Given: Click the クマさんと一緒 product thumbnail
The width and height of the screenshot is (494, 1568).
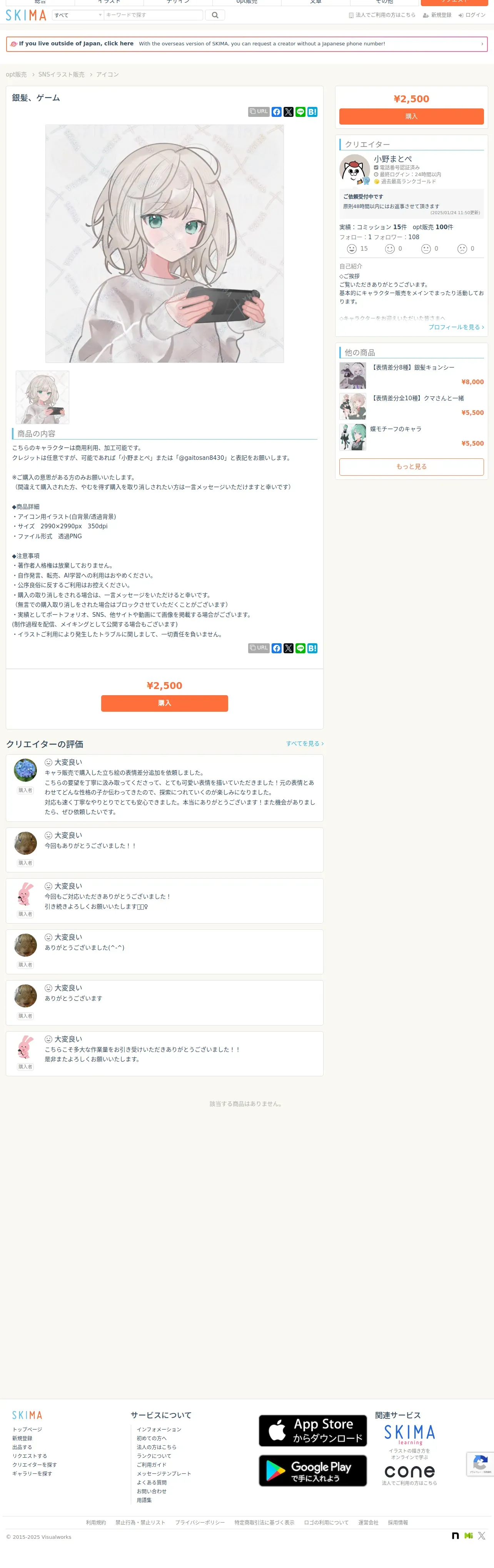Looking at the screenshot, I should coord(353,406).
